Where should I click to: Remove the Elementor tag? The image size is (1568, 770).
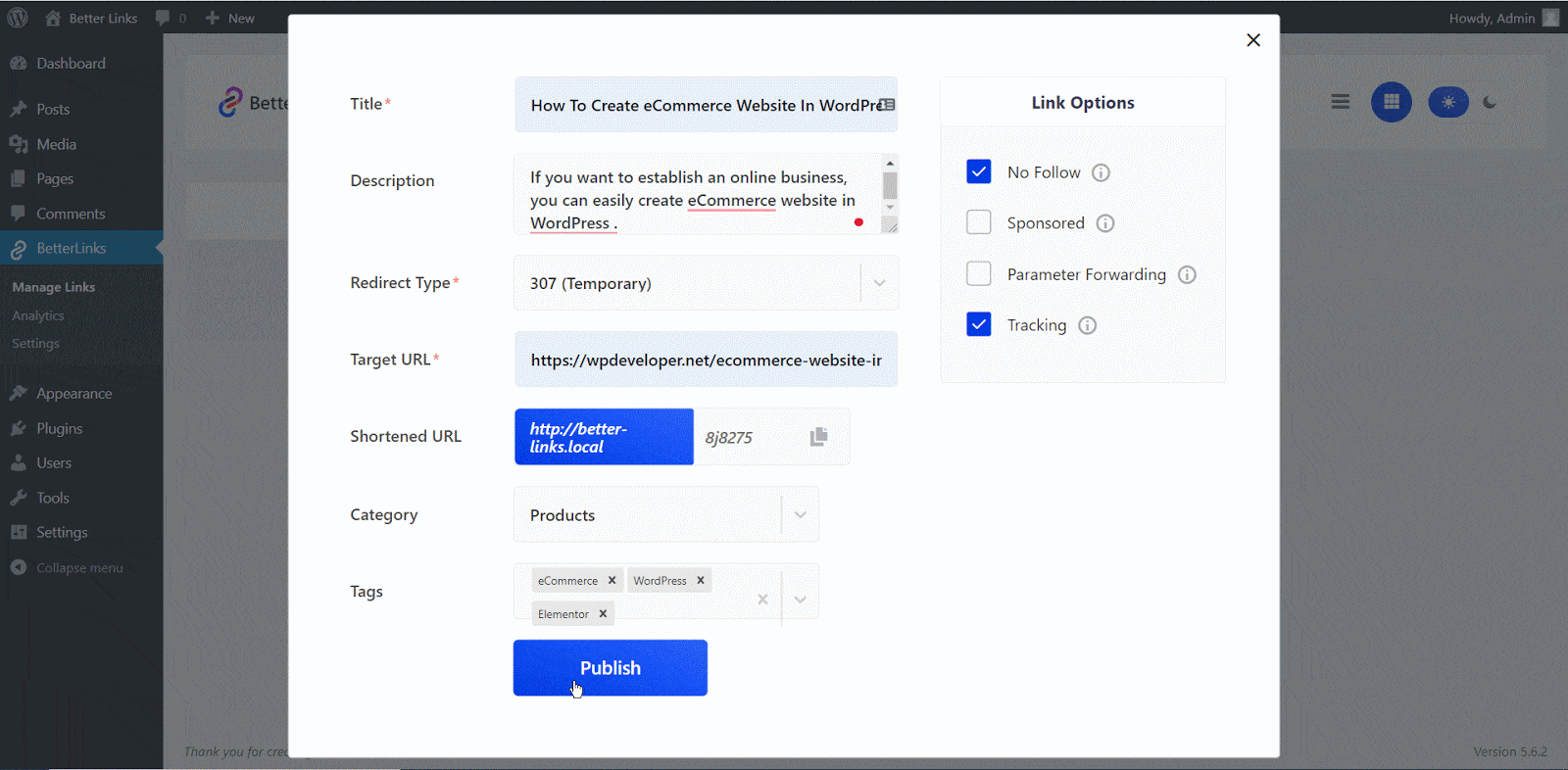coord(603,613)
